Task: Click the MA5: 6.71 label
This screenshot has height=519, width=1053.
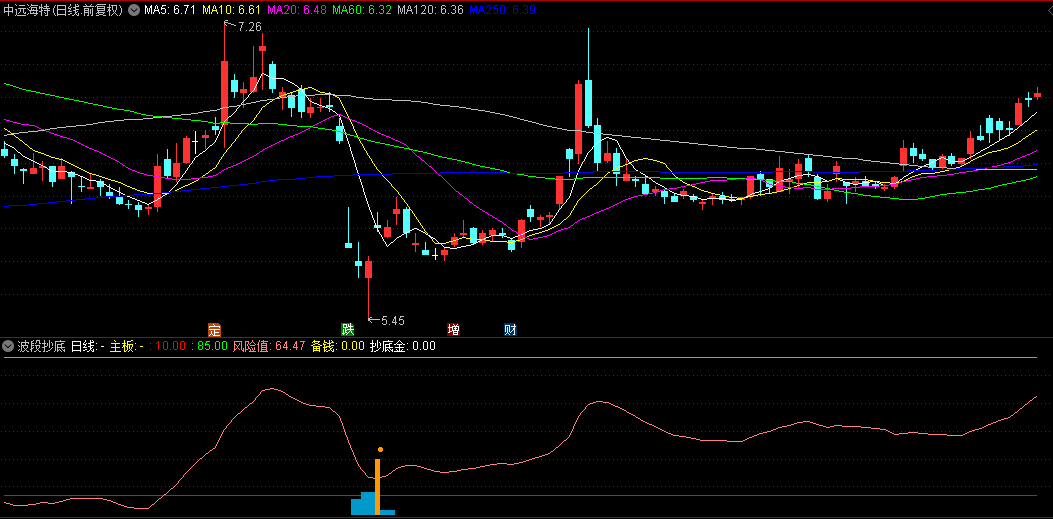Action: click(170, 10)
